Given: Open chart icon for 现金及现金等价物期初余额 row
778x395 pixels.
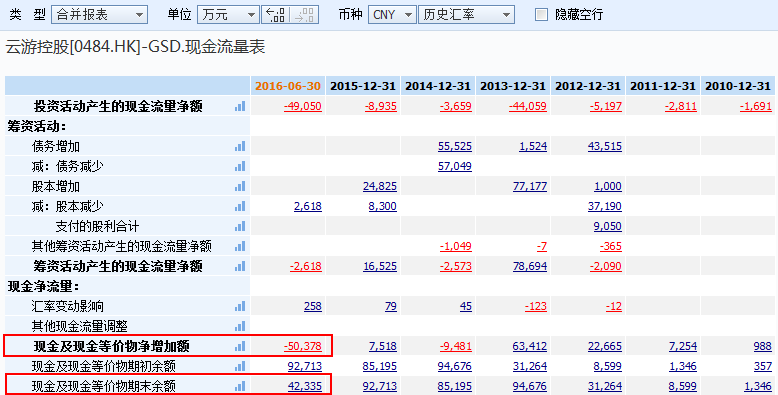Looking at the screenshot, I should [x=240, y=366].
